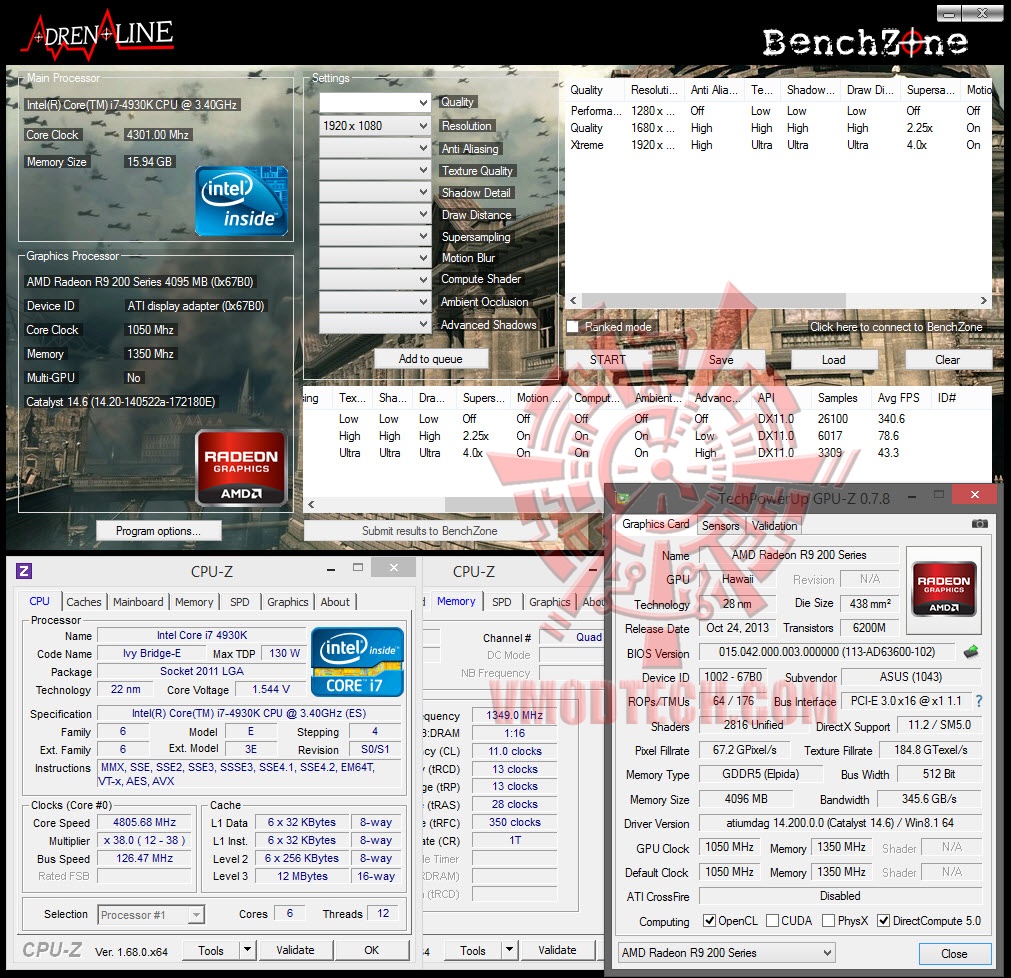Open the Texture Quality dropdown
This screenshot has height=978, width=1011.
pyautogui.click(x=375, y=170)
